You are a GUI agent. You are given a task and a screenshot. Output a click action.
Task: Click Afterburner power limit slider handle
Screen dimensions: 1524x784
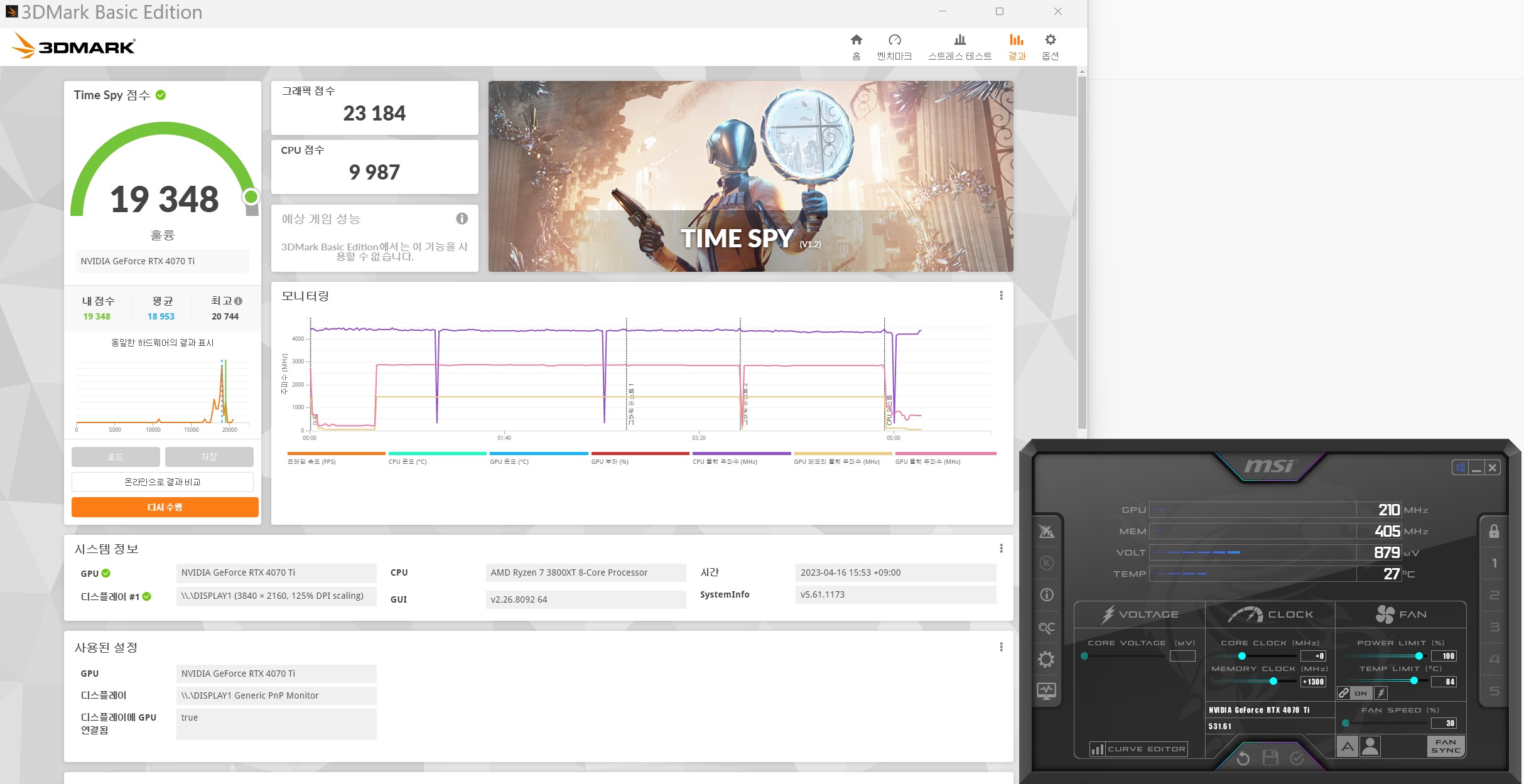click(x=1419, y=656)
